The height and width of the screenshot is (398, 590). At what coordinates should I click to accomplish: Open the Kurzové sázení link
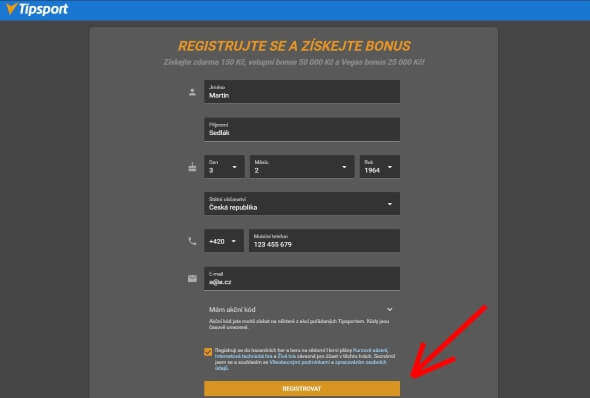370,350
